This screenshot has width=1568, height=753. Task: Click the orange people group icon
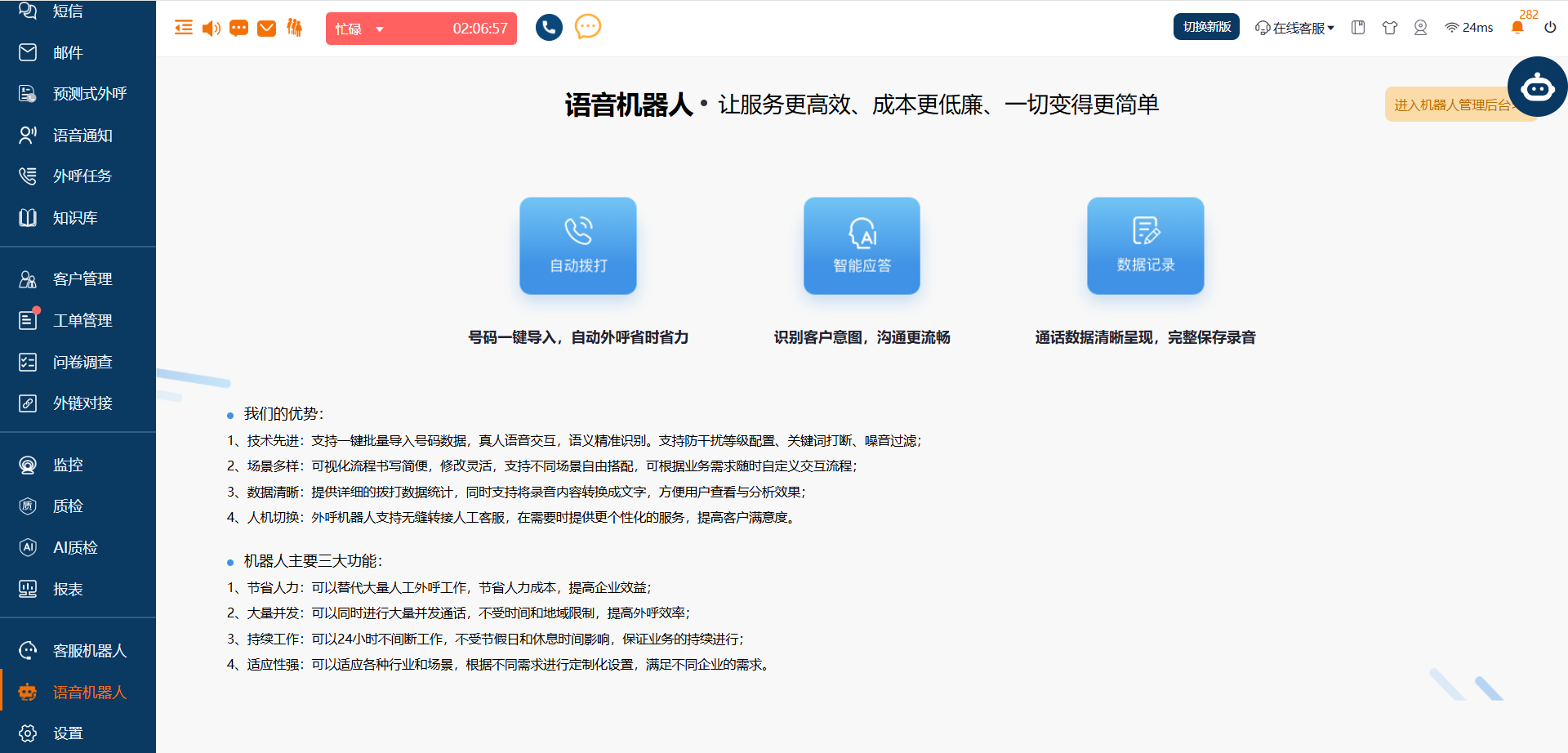click(x=295, y=29)
